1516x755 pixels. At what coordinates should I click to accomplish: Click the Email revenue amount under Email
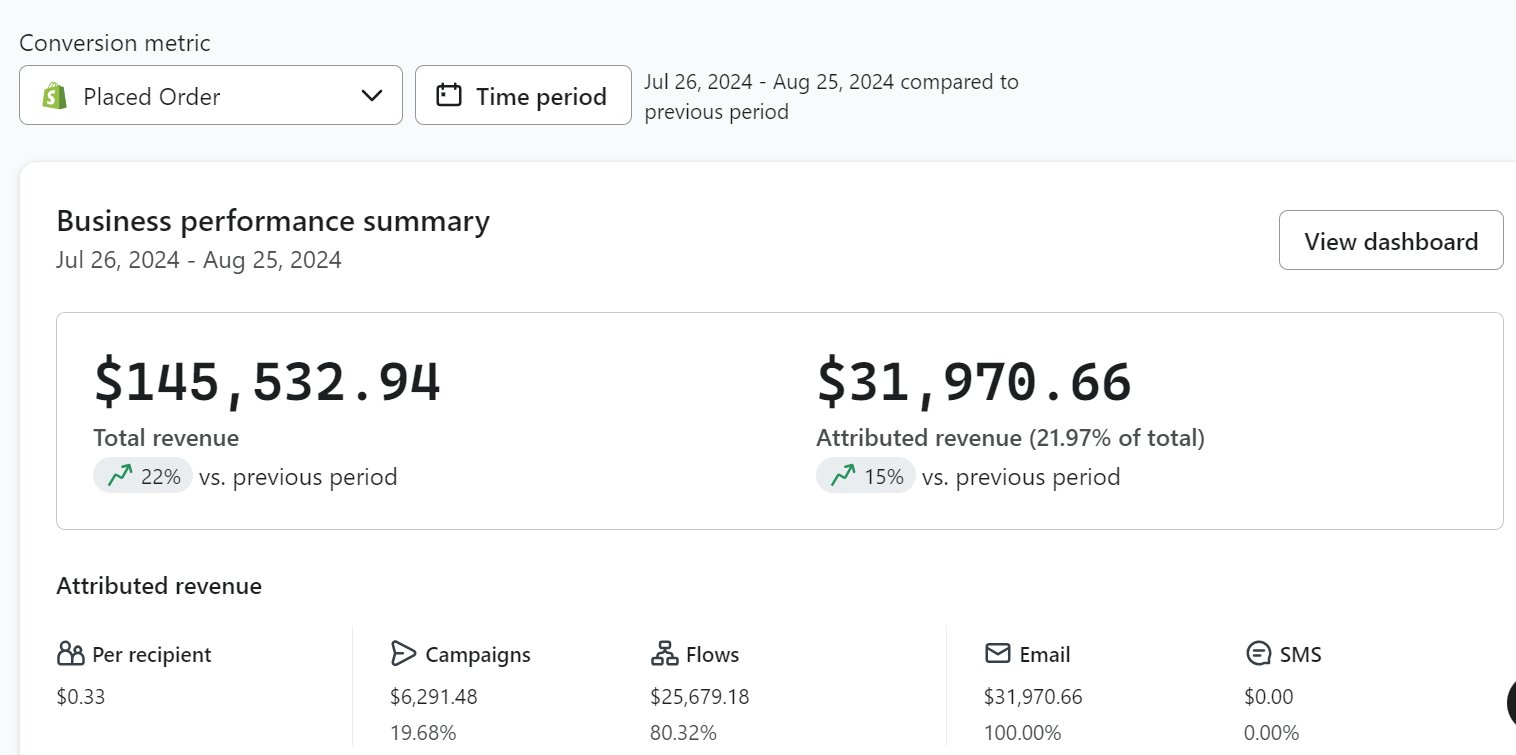tap(1033, 696)
